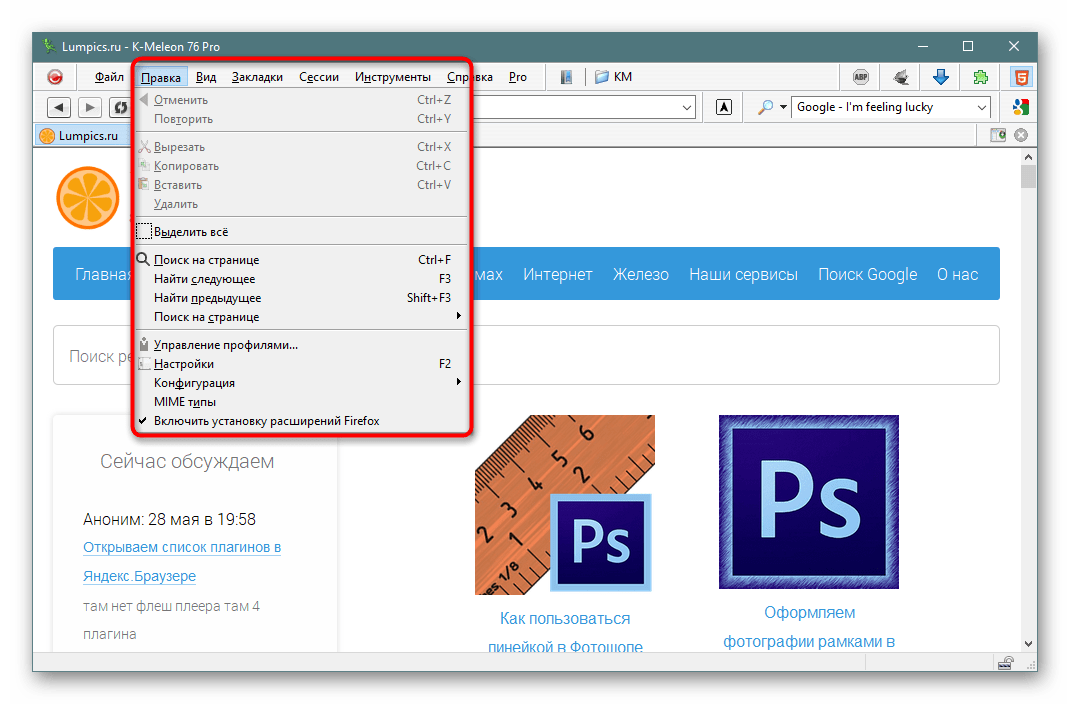This screenshot has height=704, width=1070.
Task: Click the Back navigation arrow button
Action: [x=59, y=107]
